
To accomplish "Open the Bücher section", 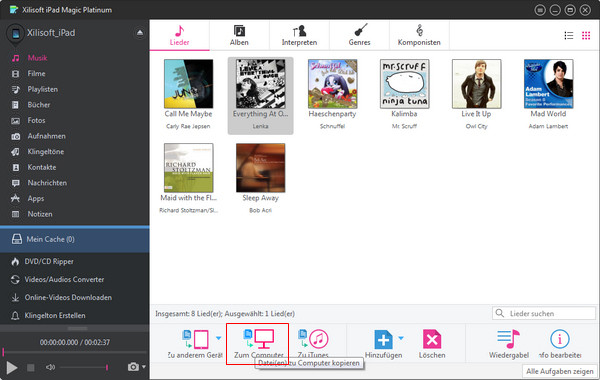I will click(x=38, y=105).
